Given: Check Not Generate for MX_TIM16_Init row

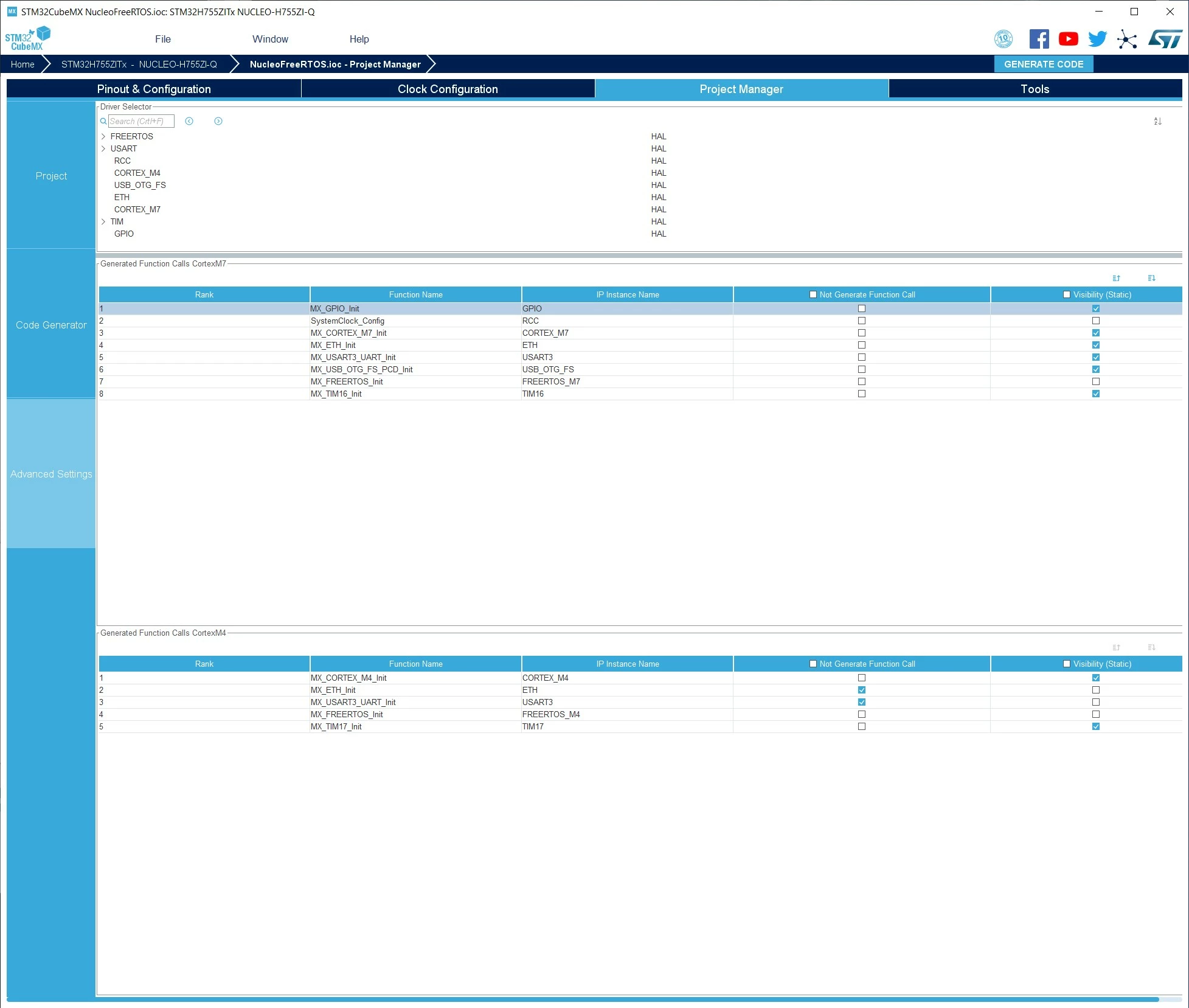Looking at the screenshot, I should (x=862, y=394).
